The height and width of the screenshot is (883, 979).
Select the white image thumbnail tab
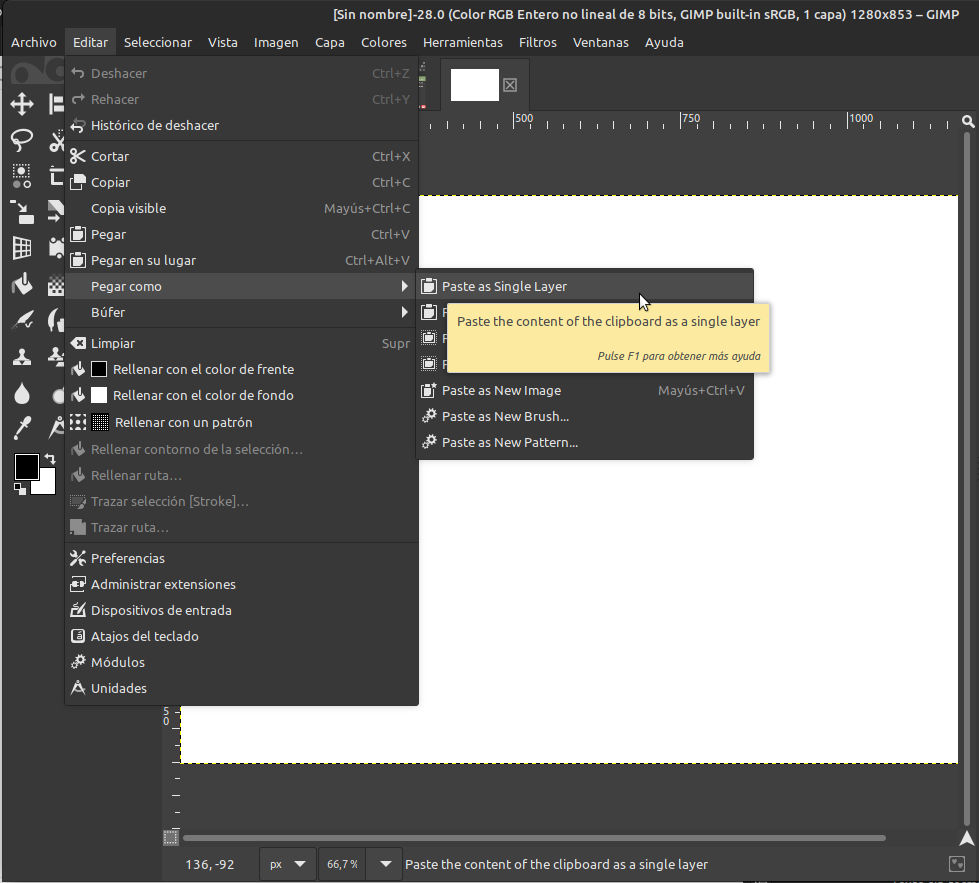(x=475, y=85)
